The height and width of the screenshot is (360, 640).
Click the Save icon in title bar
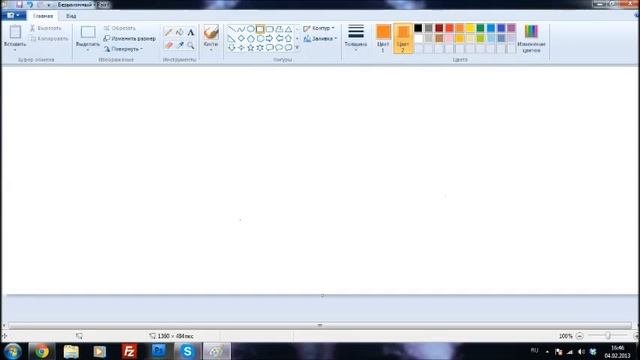19,4
